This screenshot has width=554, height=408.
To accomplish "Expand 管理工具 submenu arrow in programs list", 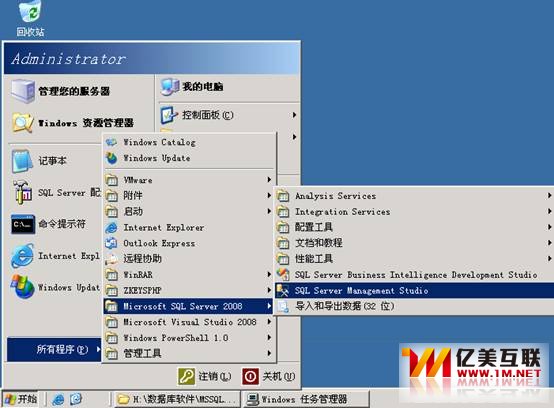I will pyautogui.click(x=269, y=353).
